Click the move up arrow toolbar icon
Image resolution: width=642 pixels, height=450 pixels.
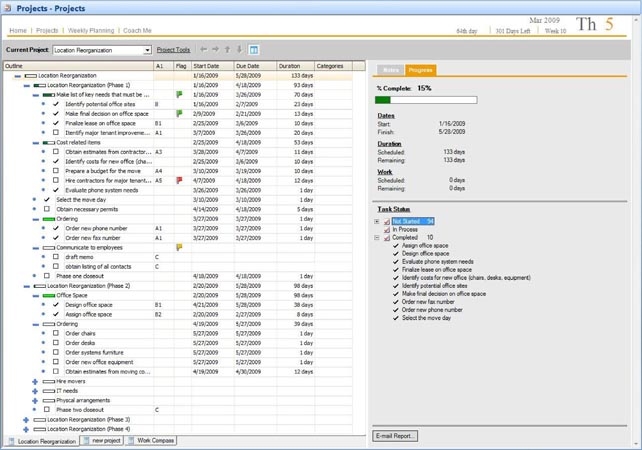click(x=227, y=50)
